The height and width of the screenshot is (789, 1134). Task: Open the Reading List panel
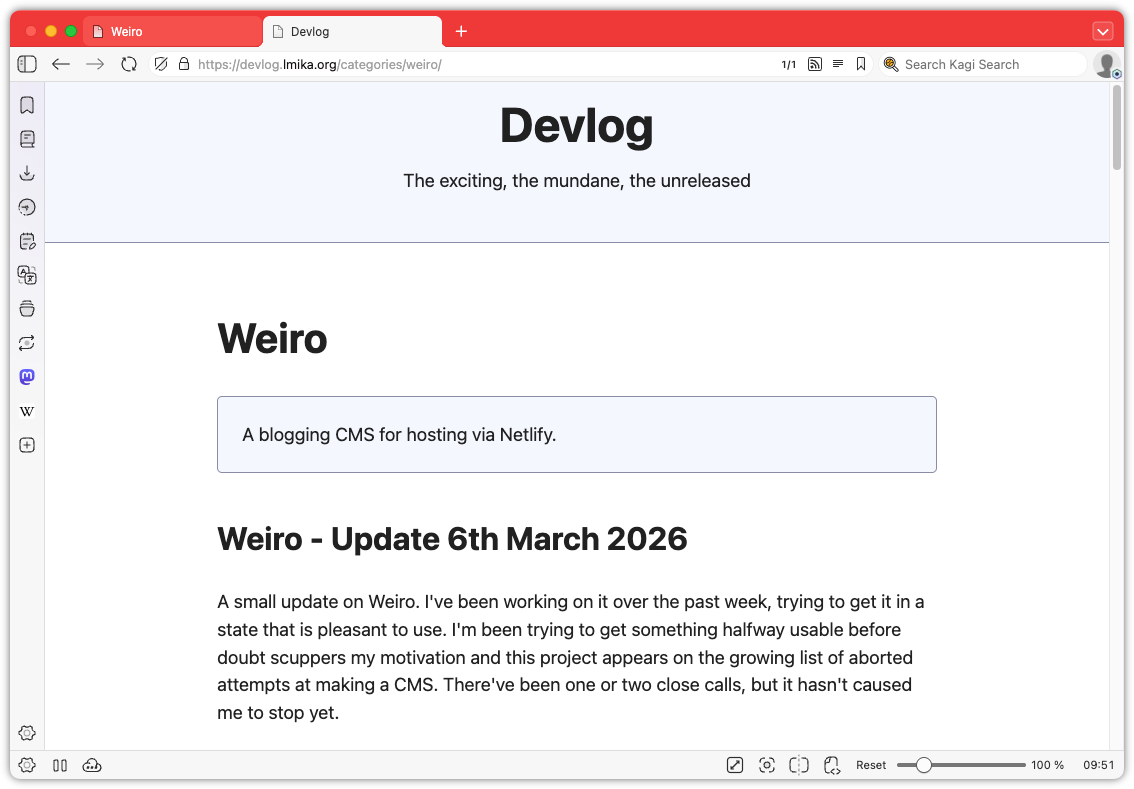point(27,139)
